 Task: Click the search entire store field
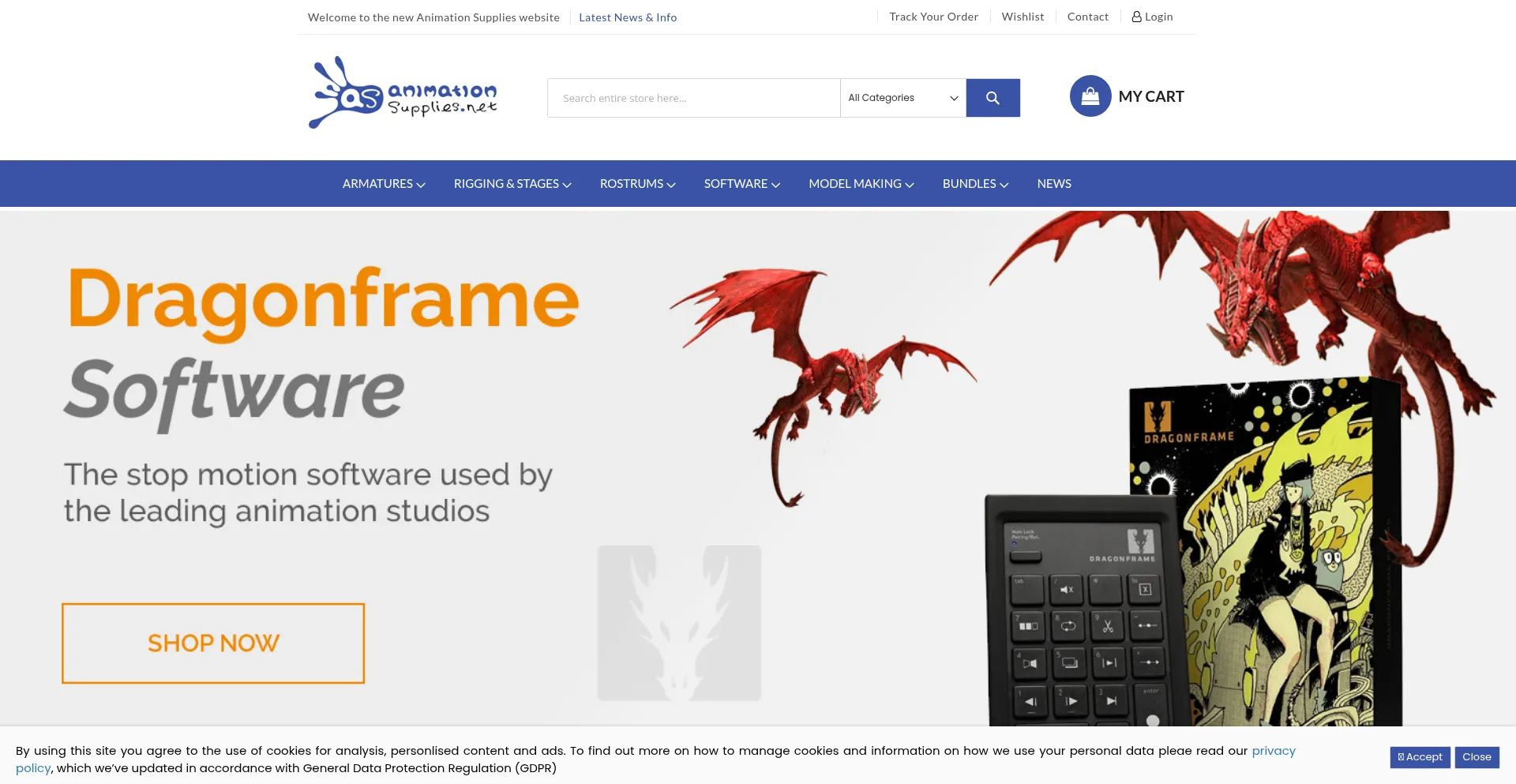point(693,98)
